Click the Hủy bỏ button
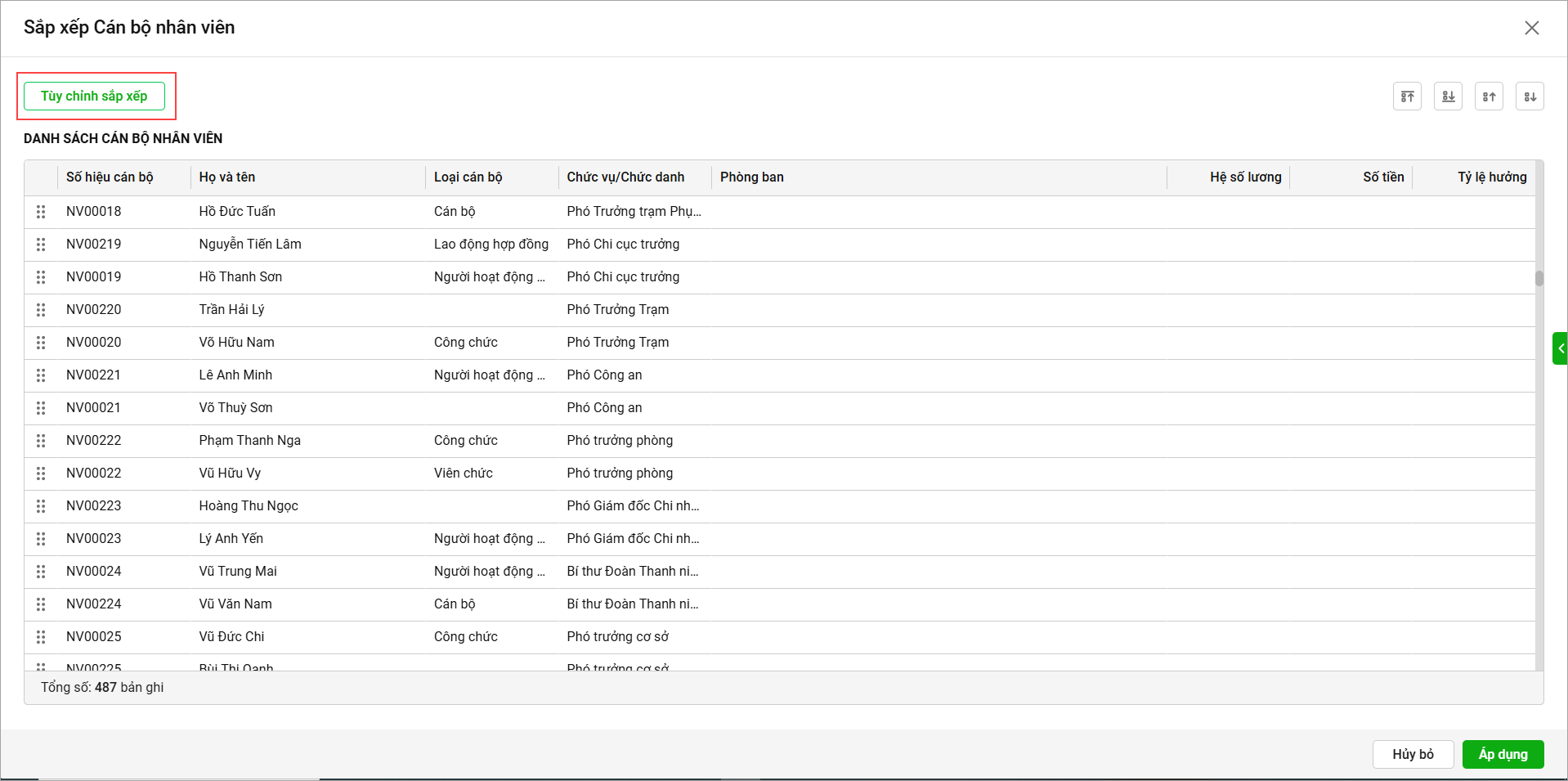This screenshot has width=1568, height=781. pyautogui.click(x=1413, y=754)
